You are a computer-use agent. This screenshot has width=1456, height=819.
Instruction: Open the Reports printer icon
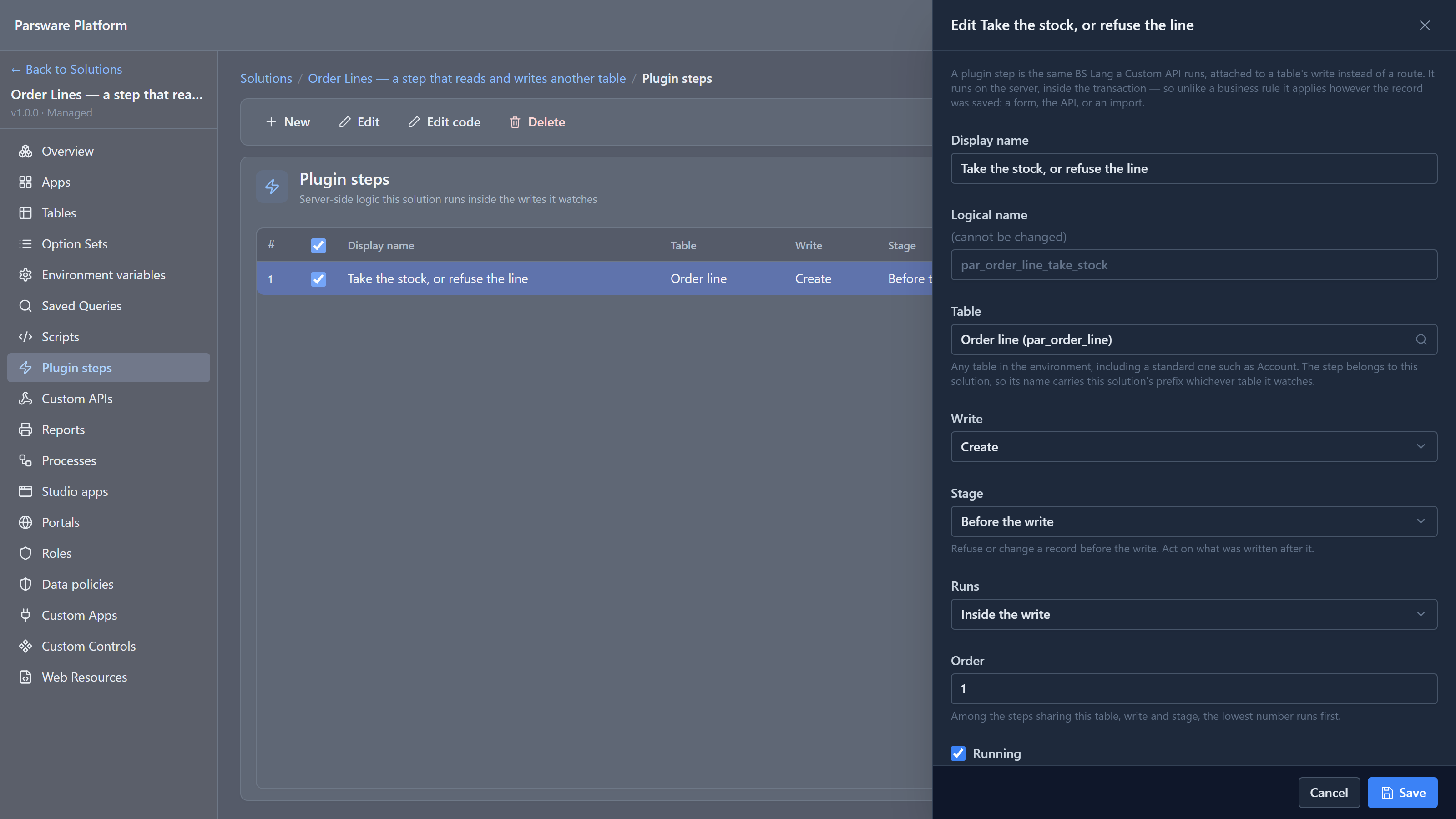click(25, 430)
